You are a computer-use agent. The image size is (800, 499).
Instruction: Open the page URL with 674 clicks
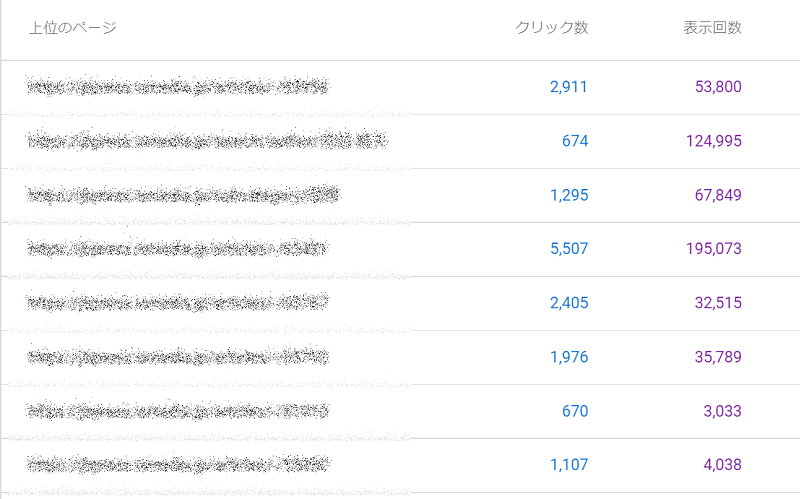(207, 140)
